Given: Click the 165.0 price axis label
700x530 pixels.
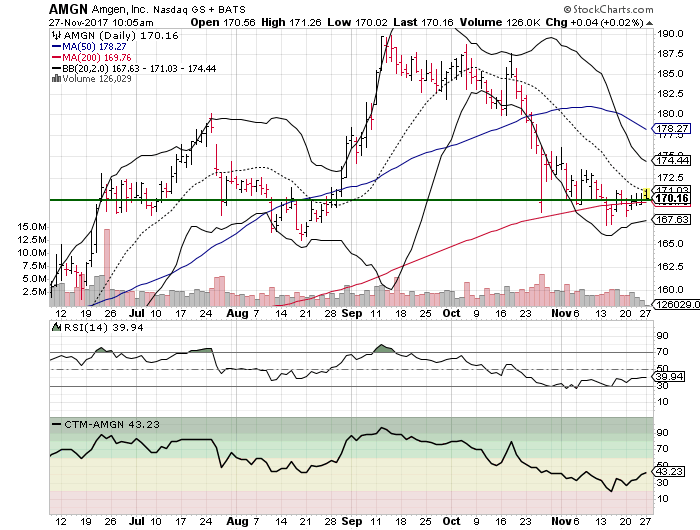Looking at the screenshot, I should (670, 244).
